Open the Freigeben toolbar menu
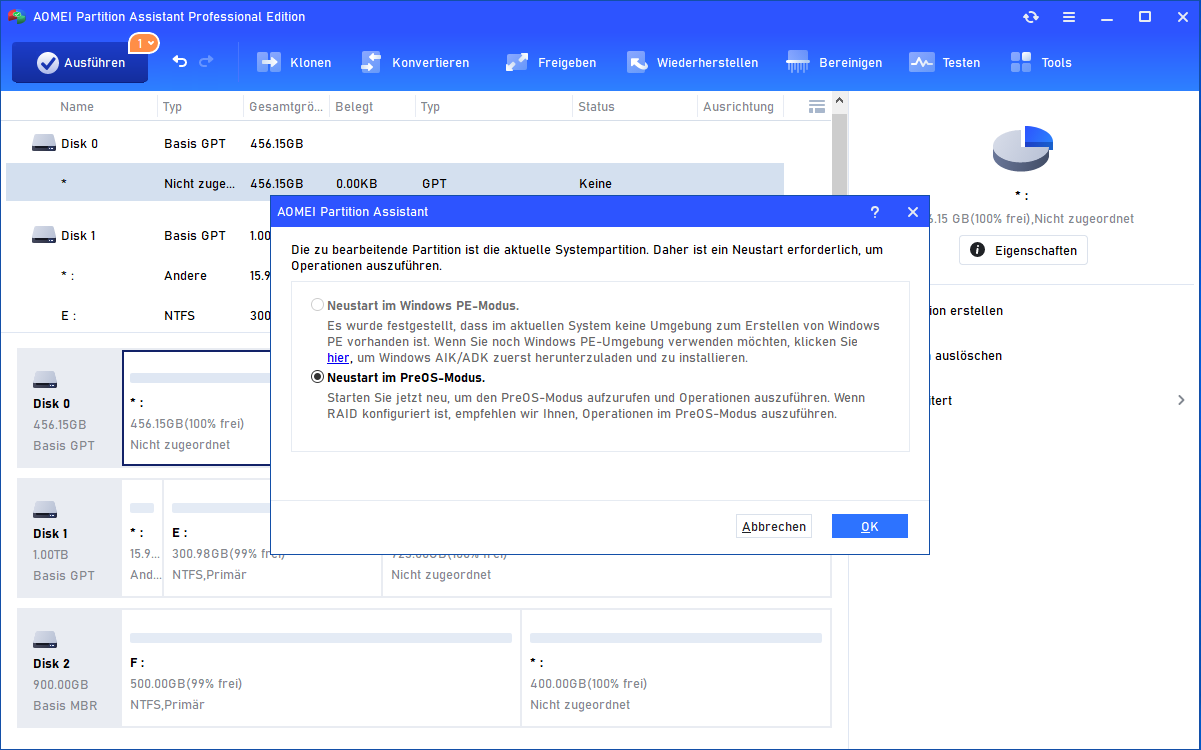 point(550,62)
